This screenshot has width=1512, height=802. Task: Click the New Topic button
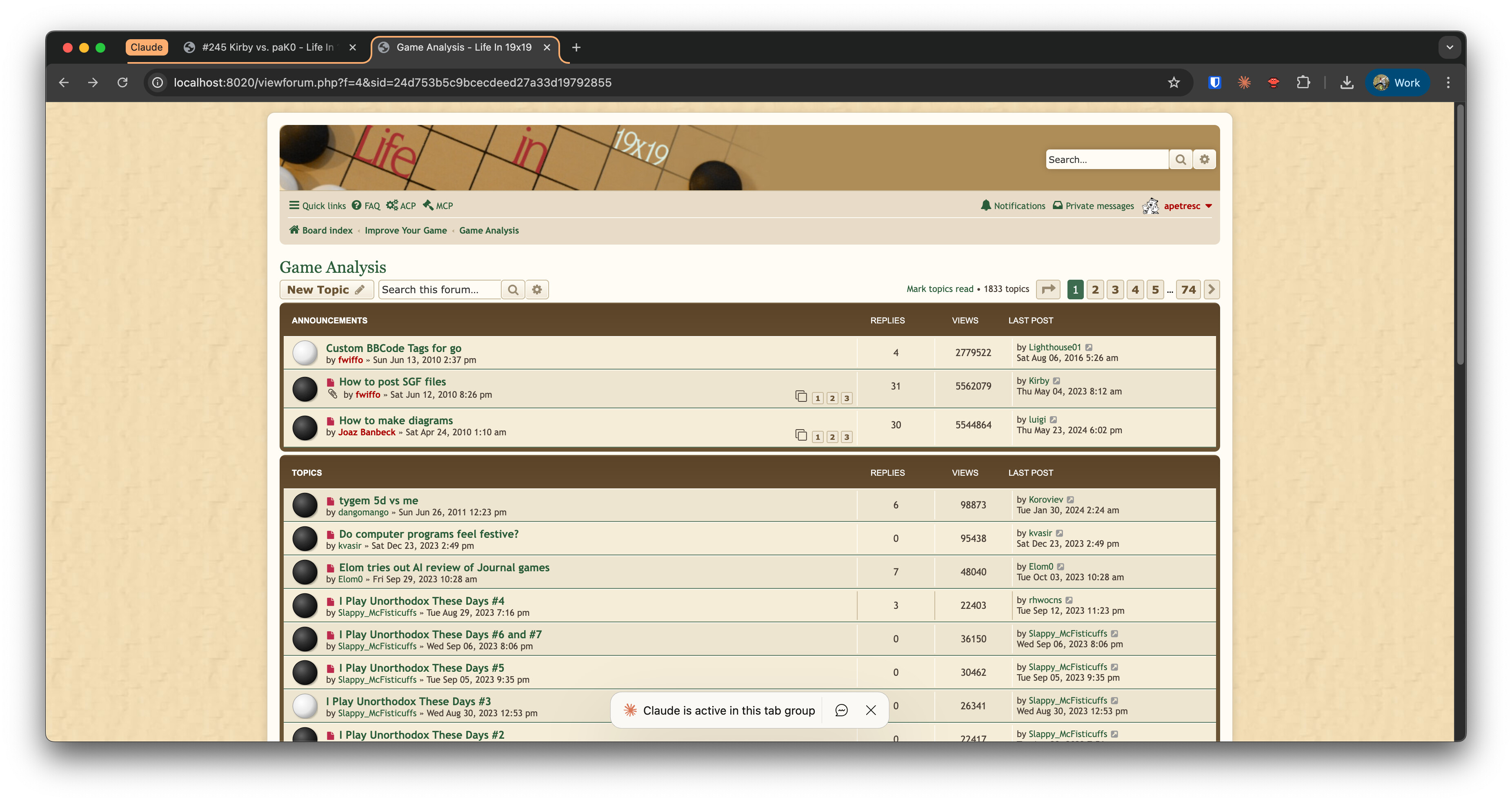coord(326,290)
